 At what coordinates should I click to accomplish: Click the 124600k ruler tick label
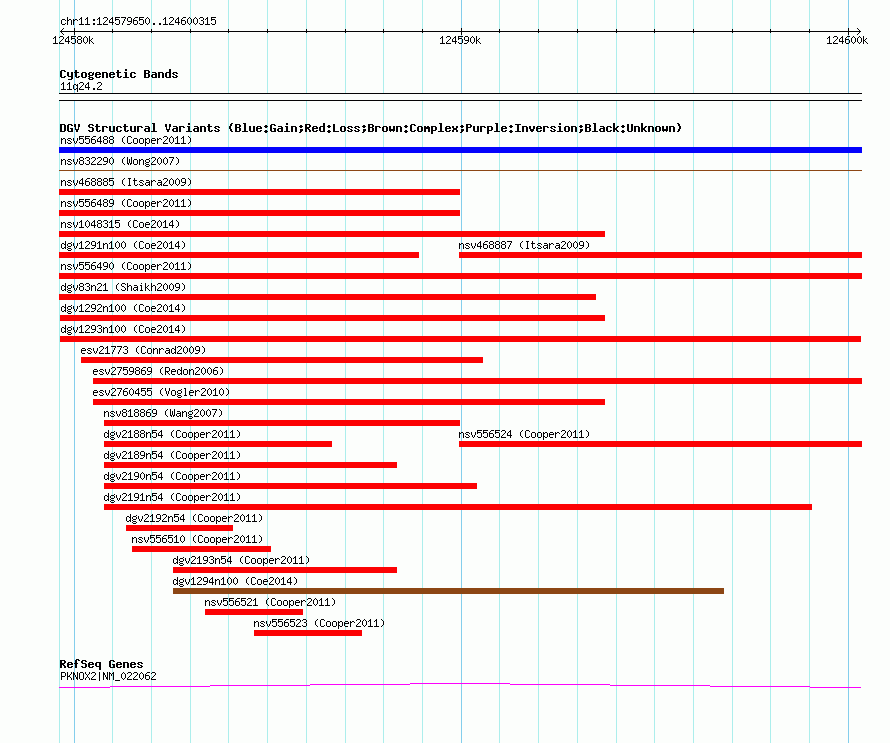[847, 40]
